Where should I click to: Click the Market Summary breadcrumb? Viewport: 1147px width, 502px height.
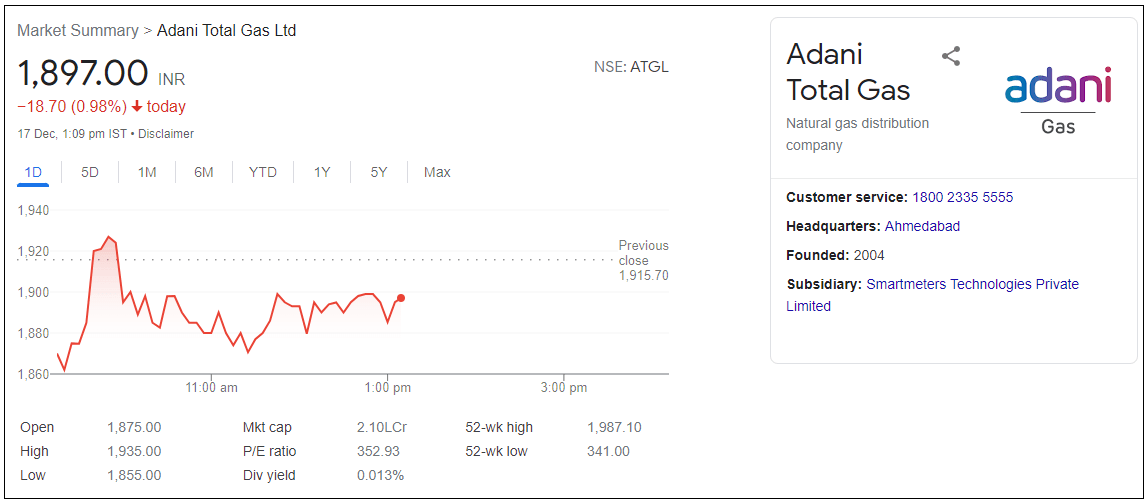tap(78, 30)
